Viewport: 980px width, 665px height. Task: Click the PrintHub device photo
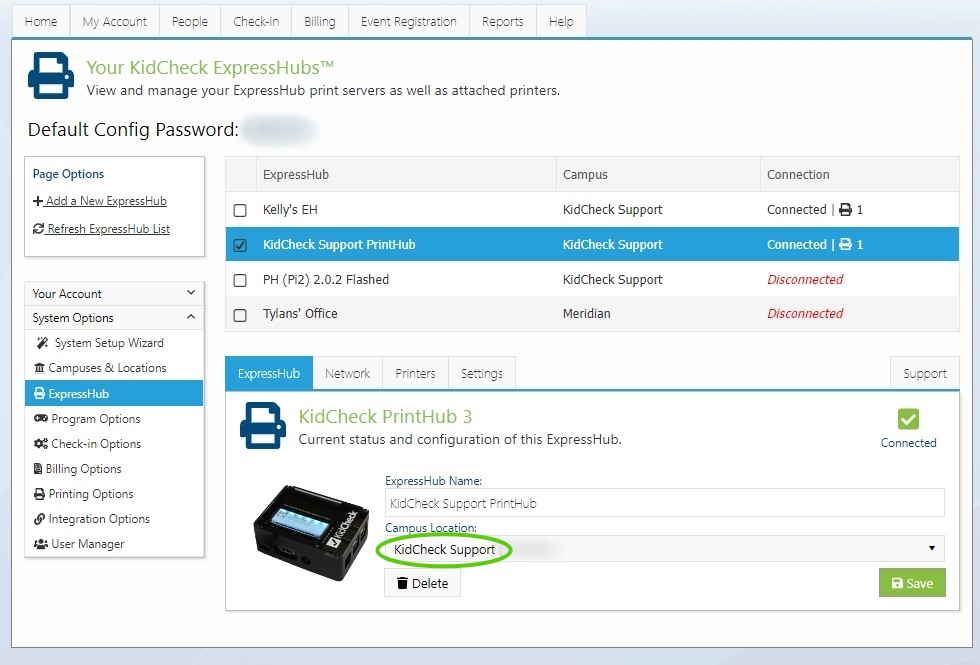pyautogui.click(x=311, y=532)
